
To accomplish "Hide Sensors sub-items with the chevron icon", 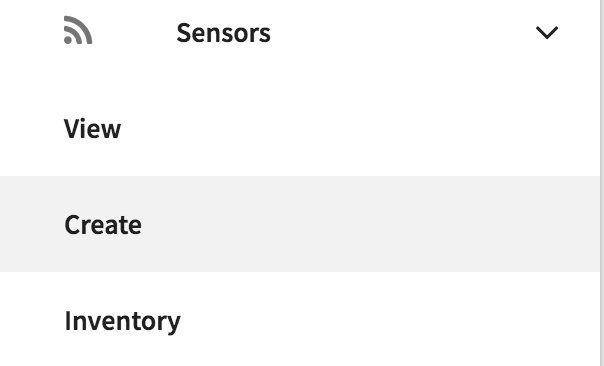I will 547,33.
